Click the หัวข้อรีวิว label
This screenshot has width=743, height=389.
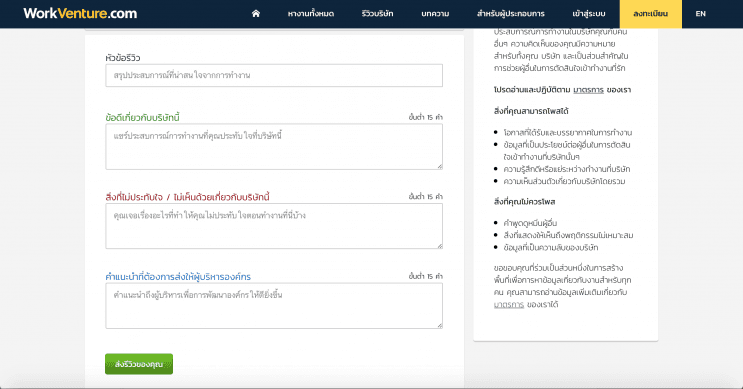click(123, 58)
